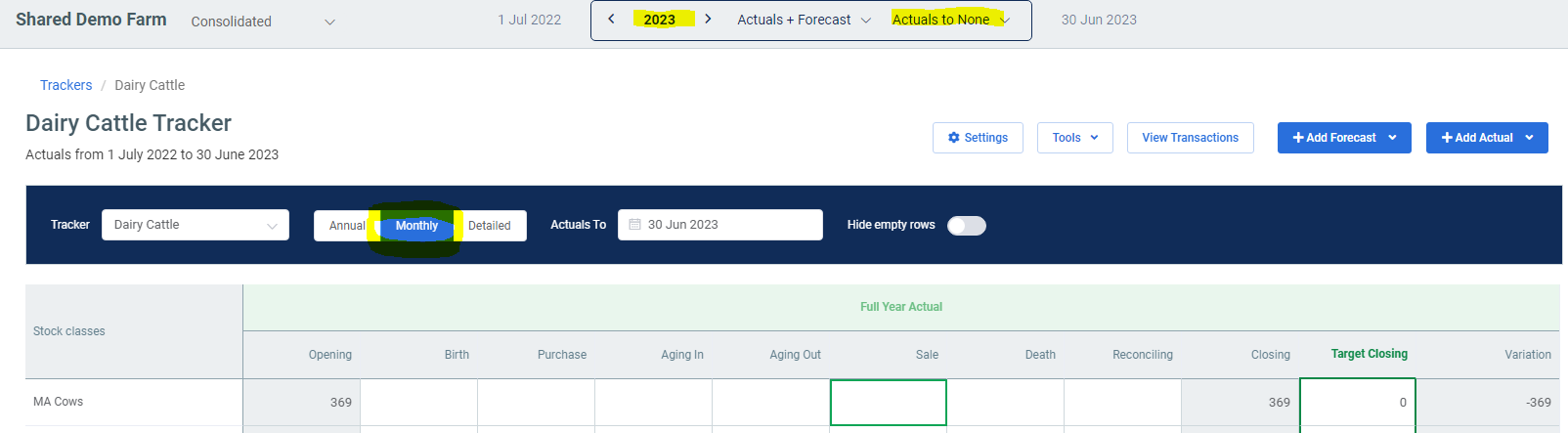Click the View Transactions button
Viewport: 1568px width, 433px height.
pyautogui.click(x=1190, y=138)
